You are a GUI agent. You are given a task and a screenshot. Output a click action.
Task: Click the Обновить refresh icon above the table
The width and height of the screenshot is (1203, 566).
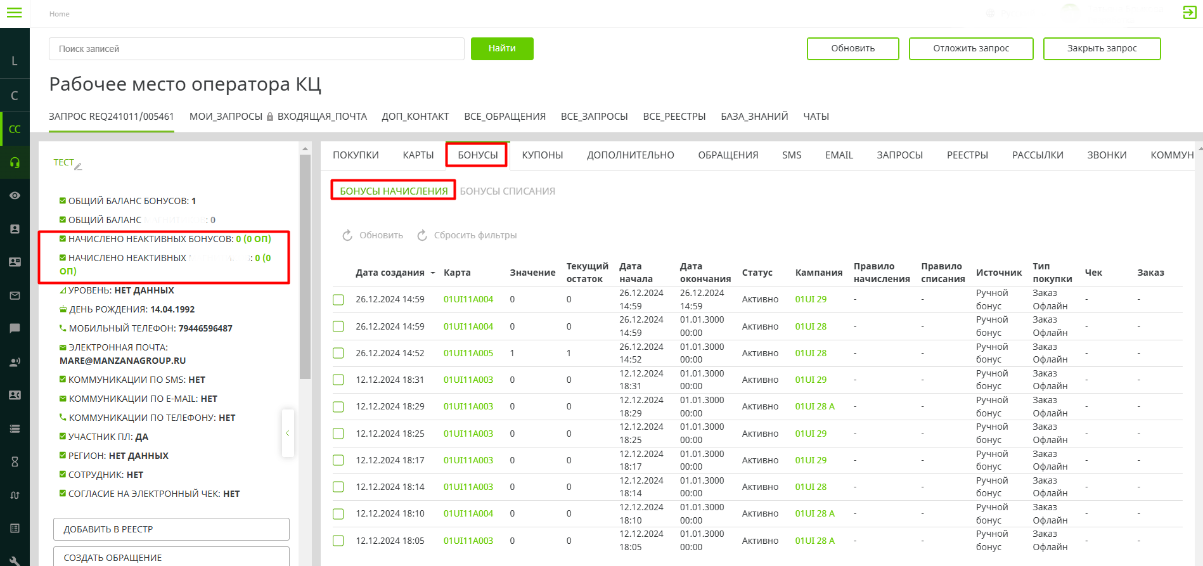348,236
